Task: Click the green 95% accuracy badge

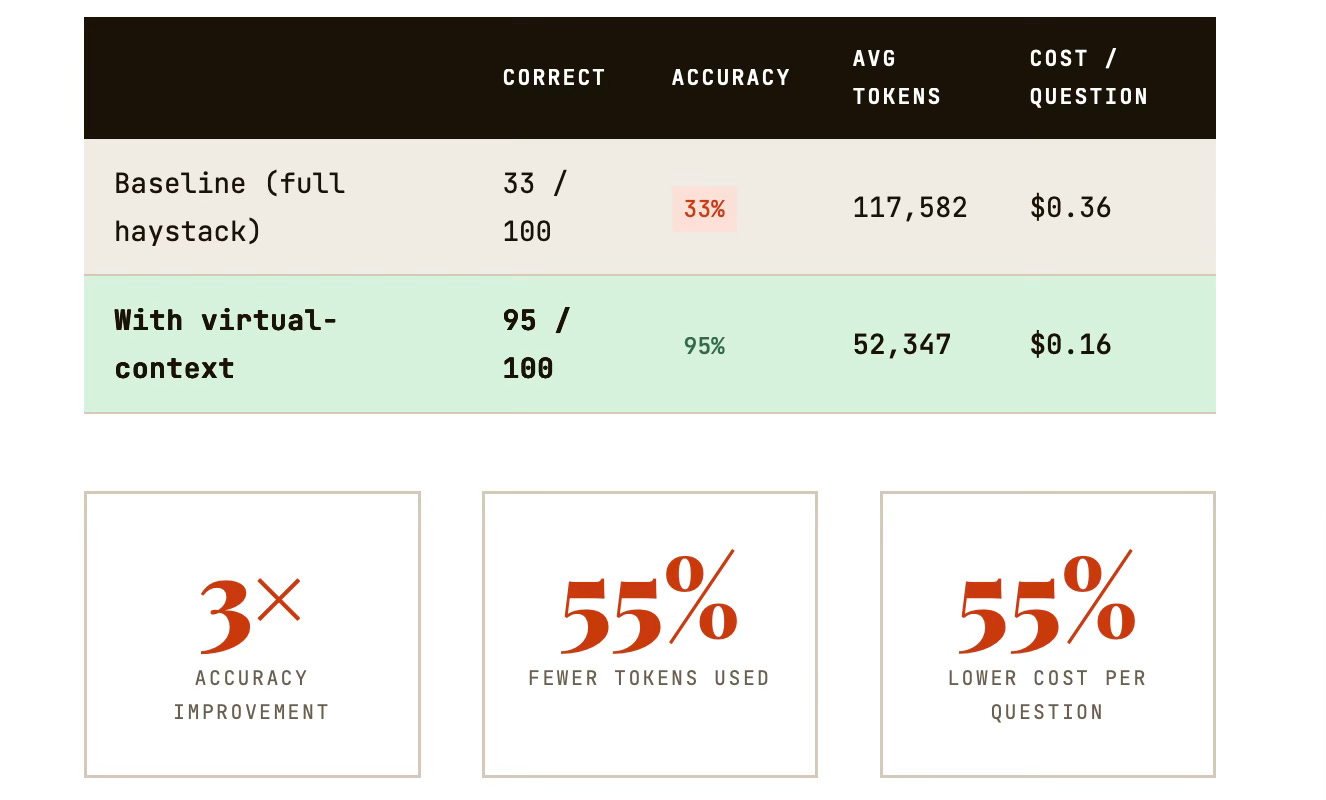Action: [704, 345]
